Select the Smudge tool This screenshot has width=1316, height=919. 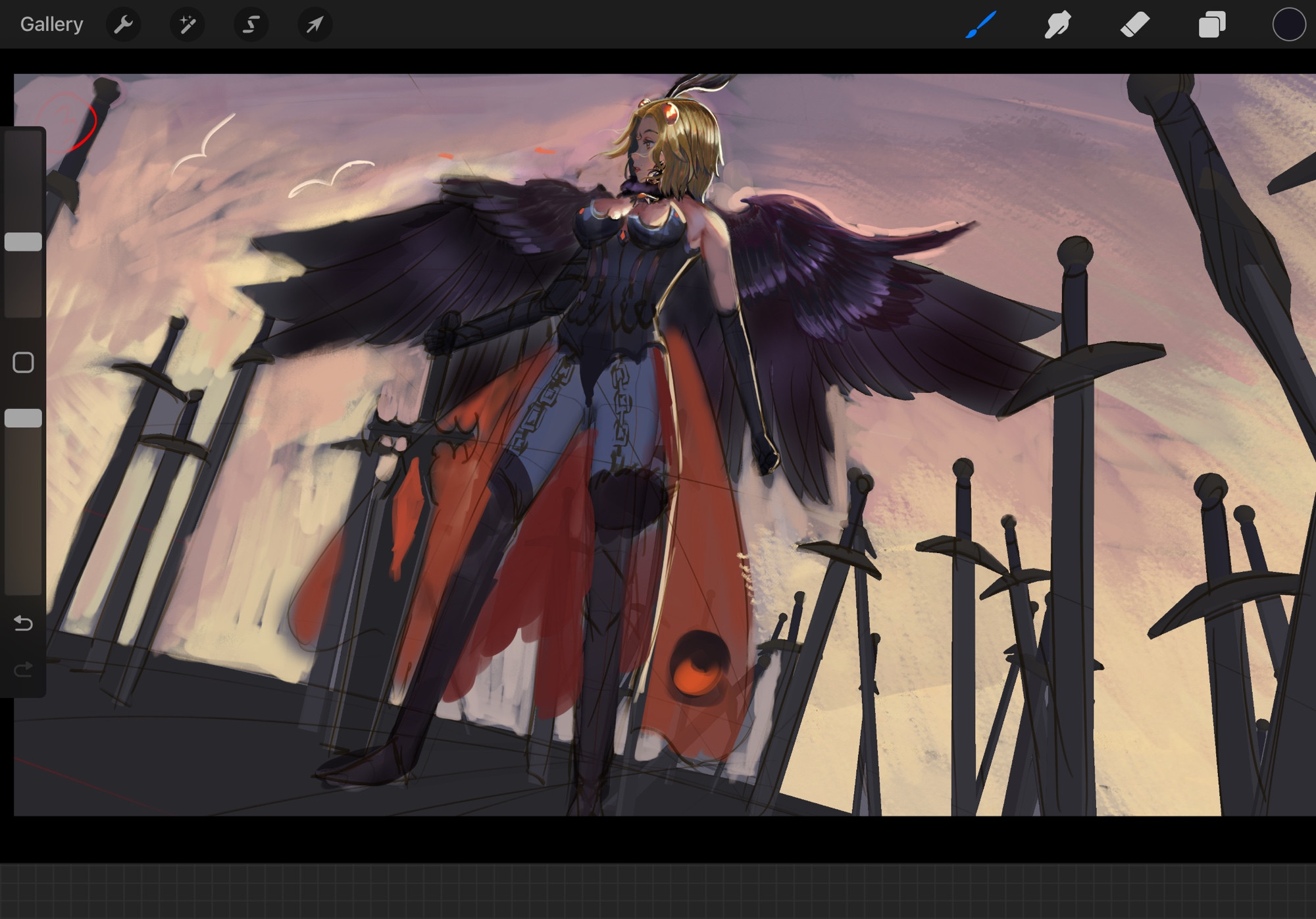click(x=1058, y=24)
